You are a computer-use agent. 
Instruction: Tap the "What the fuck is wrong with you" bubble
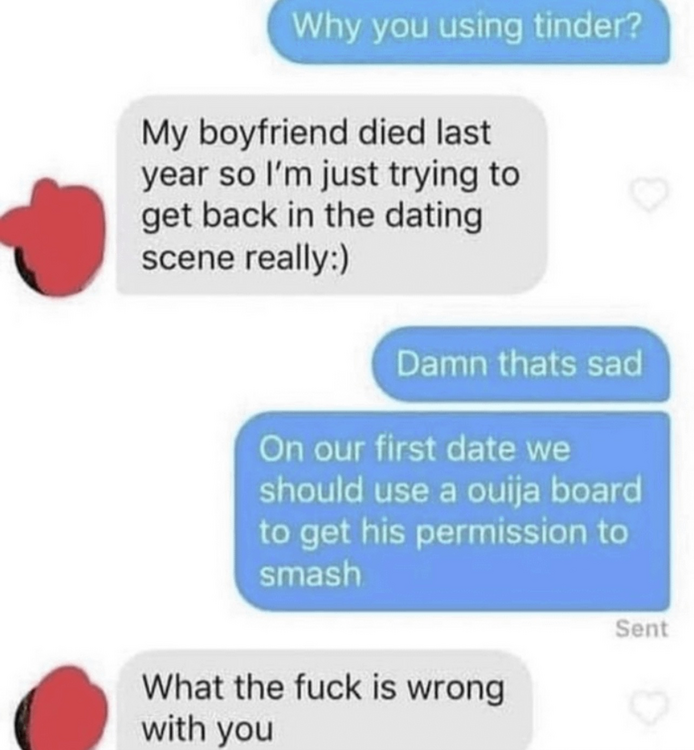[x=324, y=701]
